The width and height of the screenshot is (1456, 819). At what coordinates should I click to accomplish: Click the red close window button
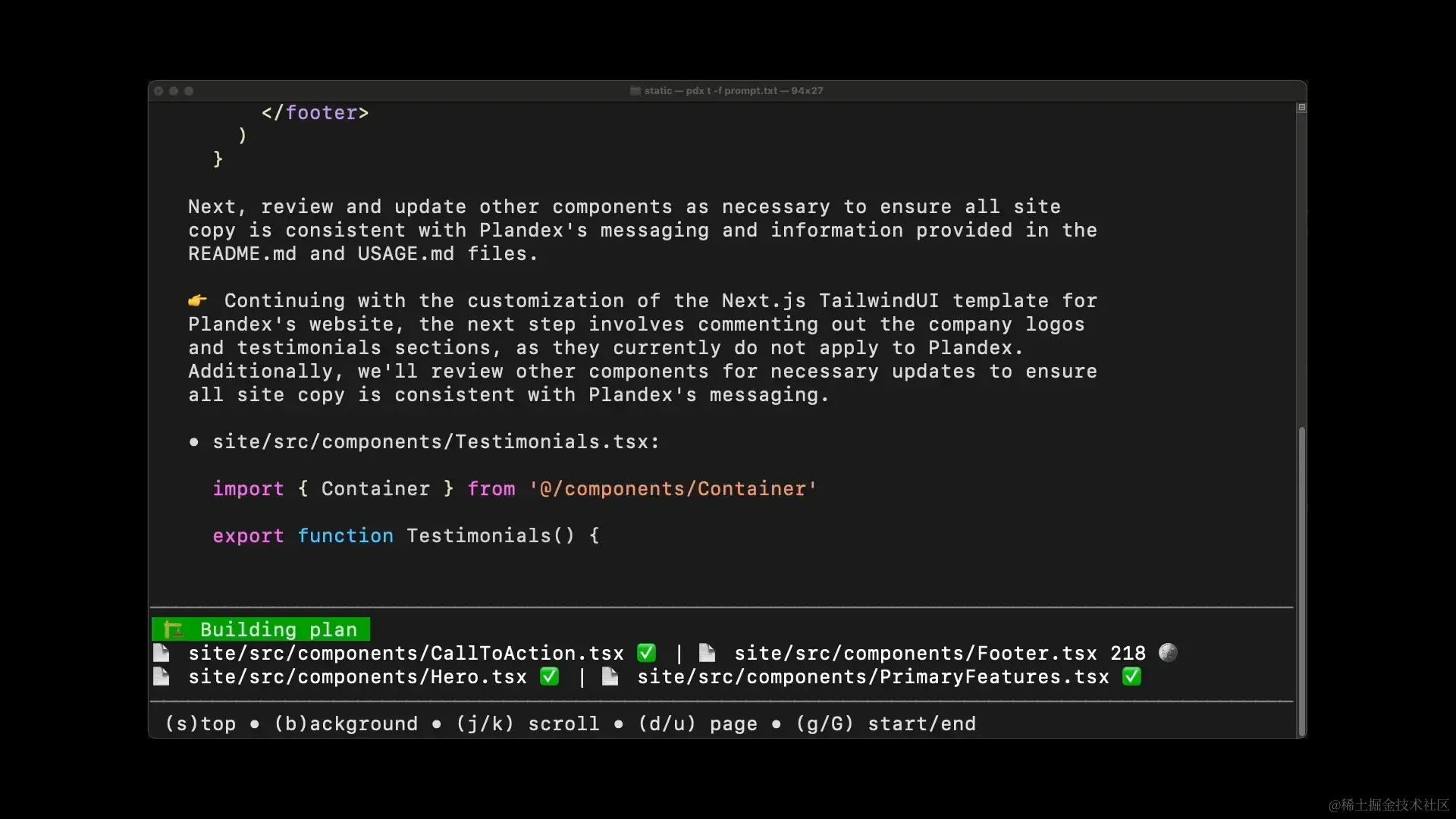pos(158,91)
